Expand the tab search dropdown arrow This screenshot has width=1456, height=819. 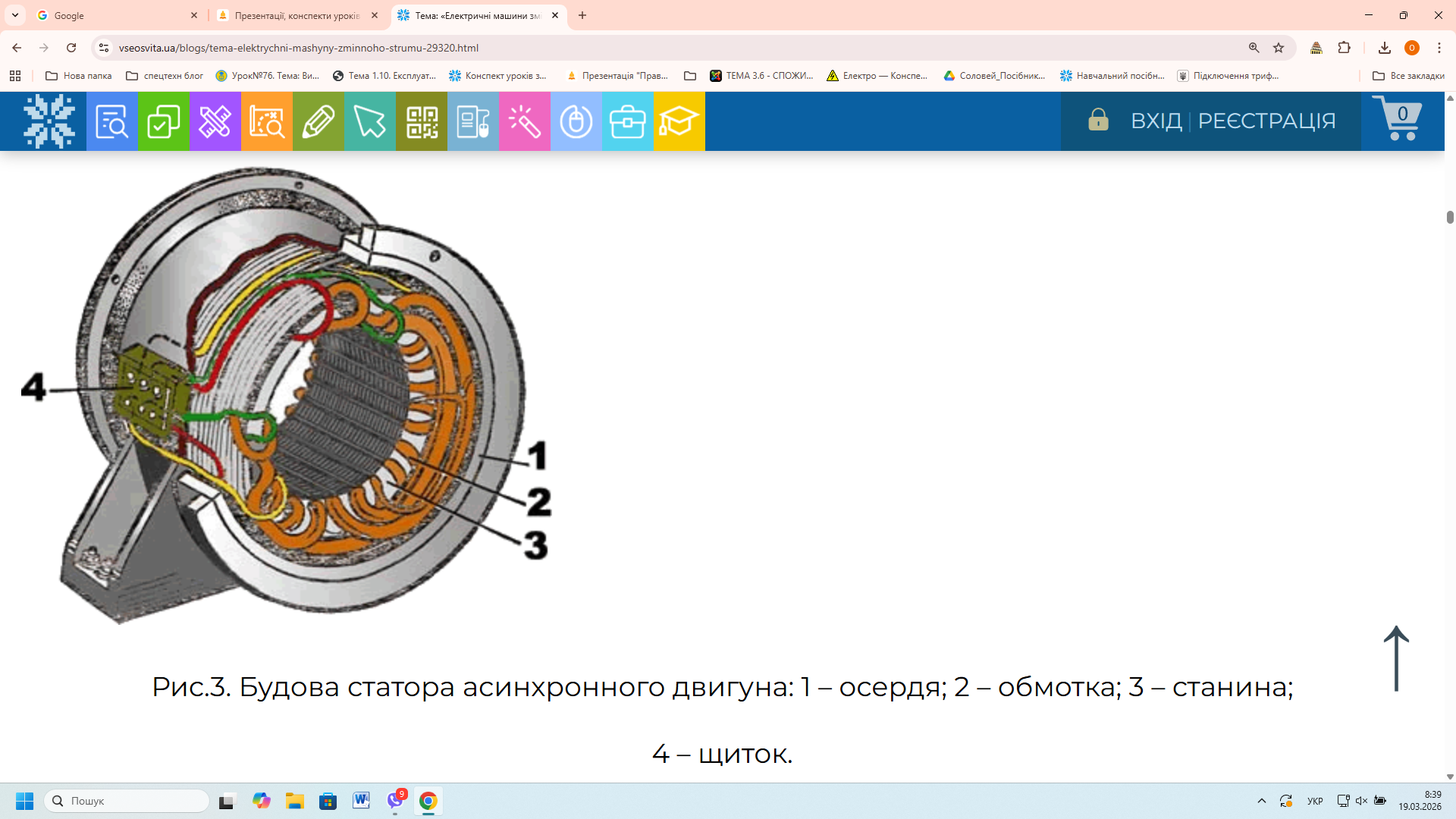pyautogui.click(x=15, y=15)
